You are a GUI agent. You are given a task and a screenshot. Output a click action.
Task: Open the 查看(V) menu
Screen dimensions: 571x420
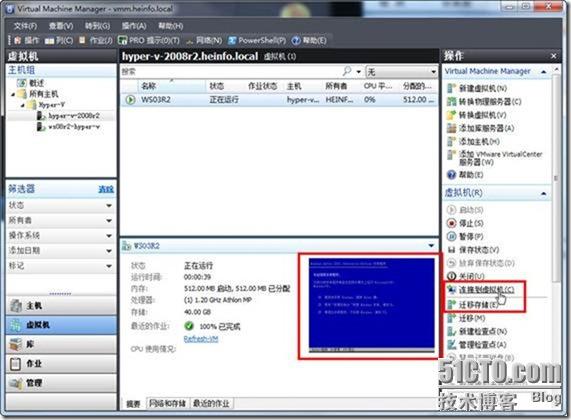pos(61,26)
